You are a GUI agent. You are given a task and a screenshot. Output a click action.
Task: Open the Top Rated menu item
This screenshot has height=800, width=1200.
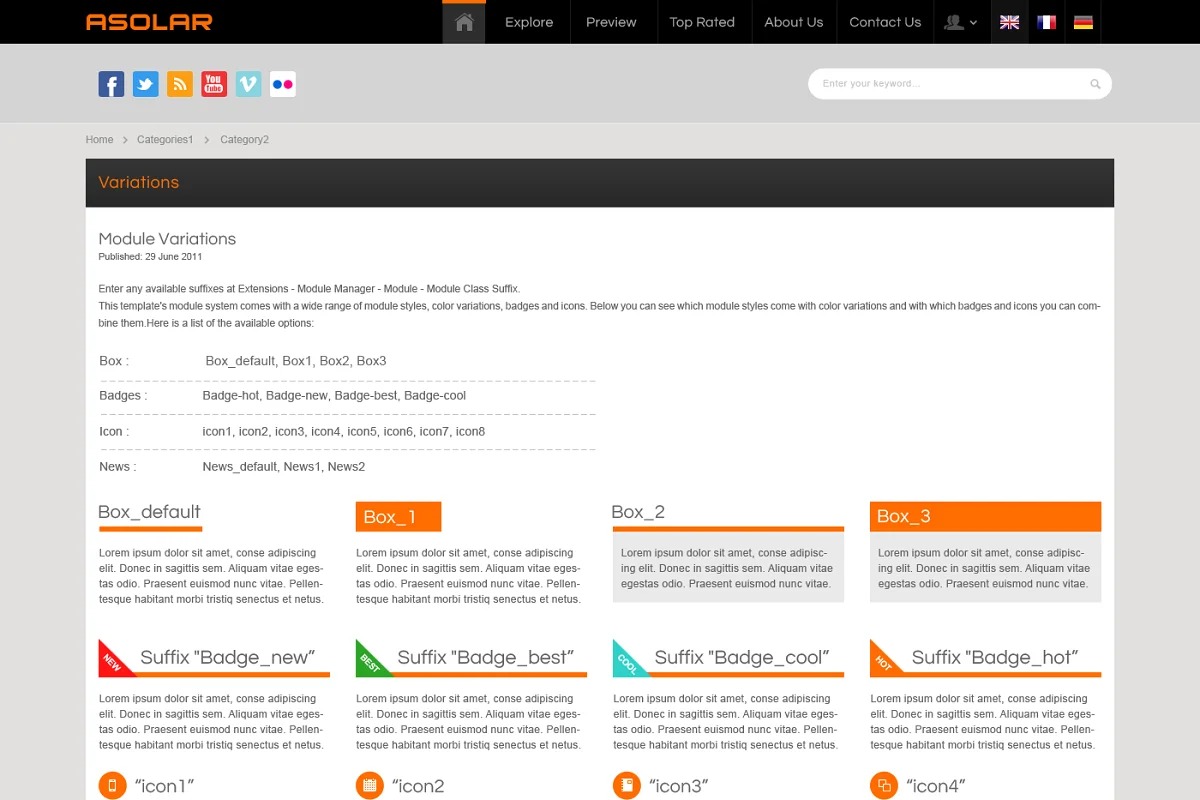tap(702, 22)
